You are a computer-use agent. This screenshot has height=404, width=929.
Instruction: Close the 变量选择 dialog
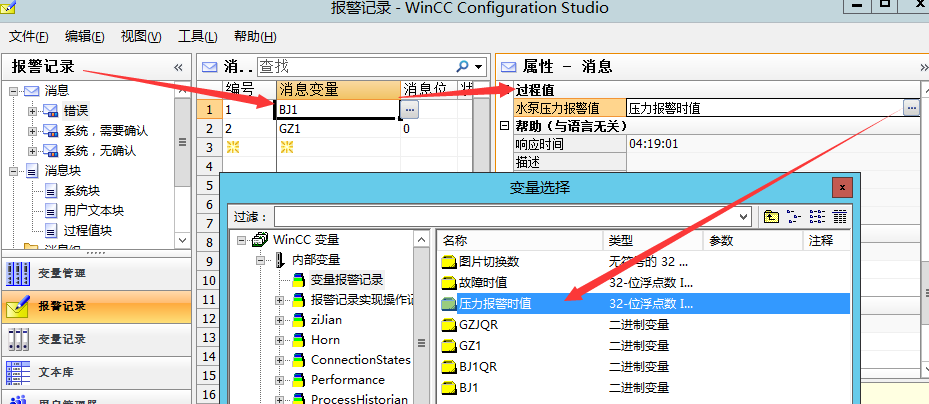point(842,188)
